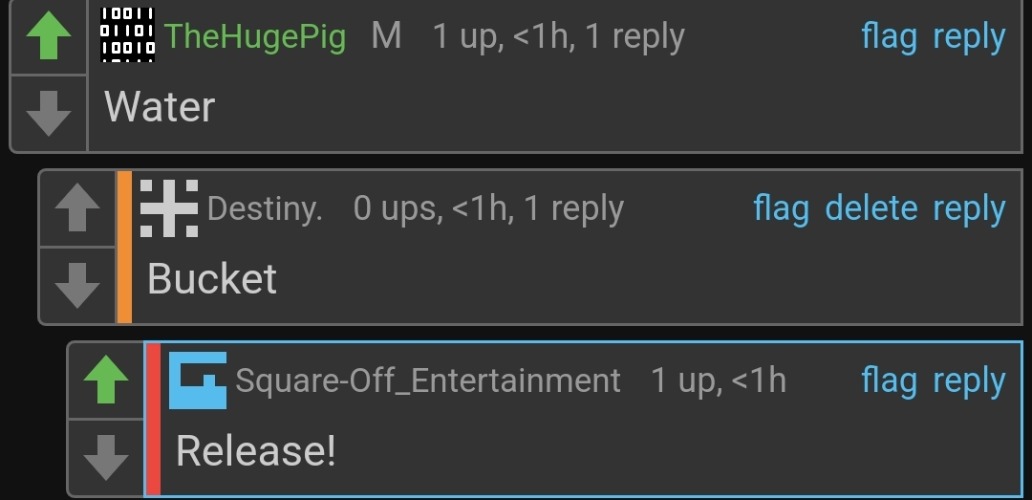
Task: Click Square-Off_Entertainment's blue avatar icon
Action: tap(198, 380)
